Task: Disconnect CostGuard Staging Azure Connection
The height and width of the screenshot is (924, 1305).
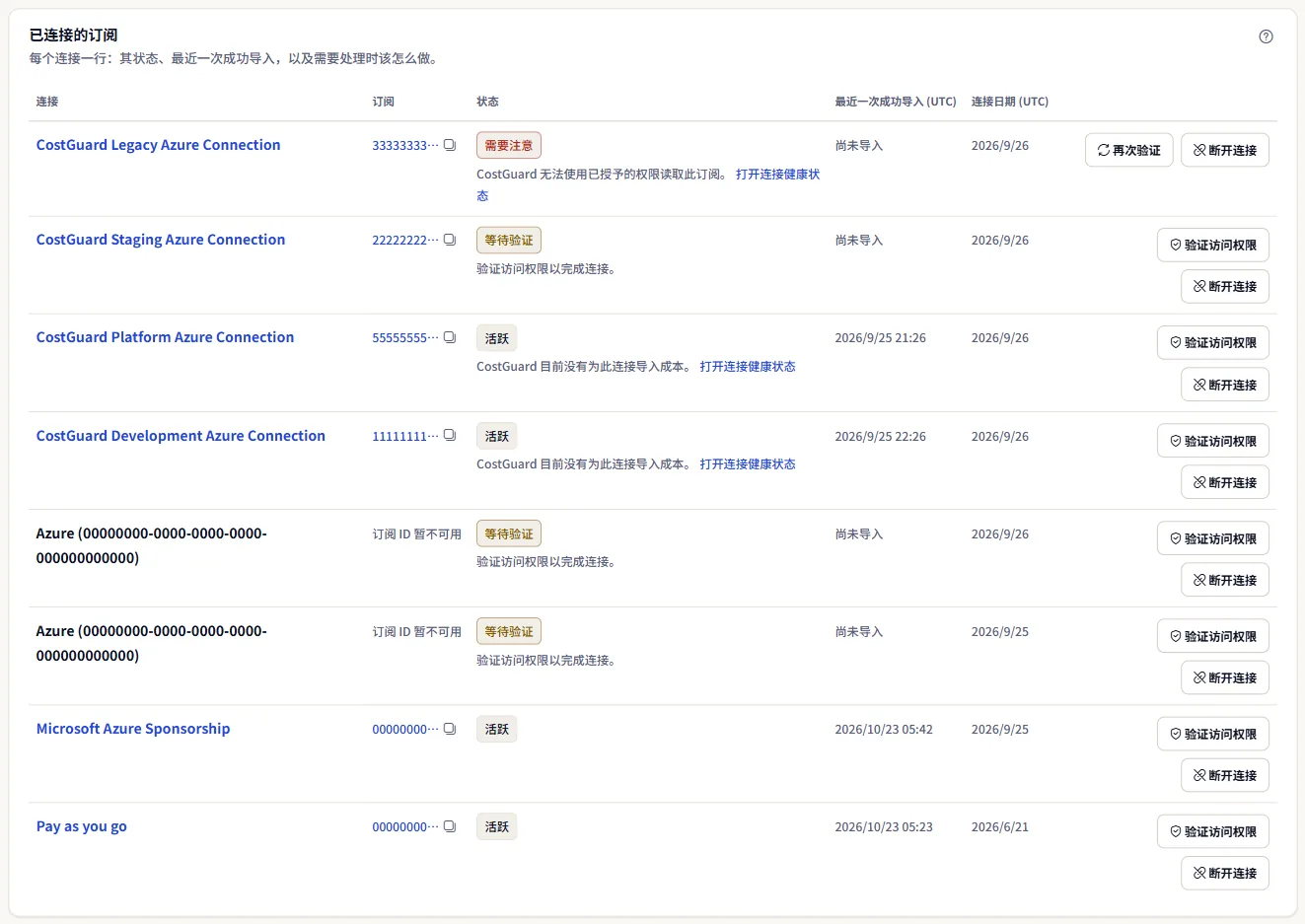Action: point(1224,286)
